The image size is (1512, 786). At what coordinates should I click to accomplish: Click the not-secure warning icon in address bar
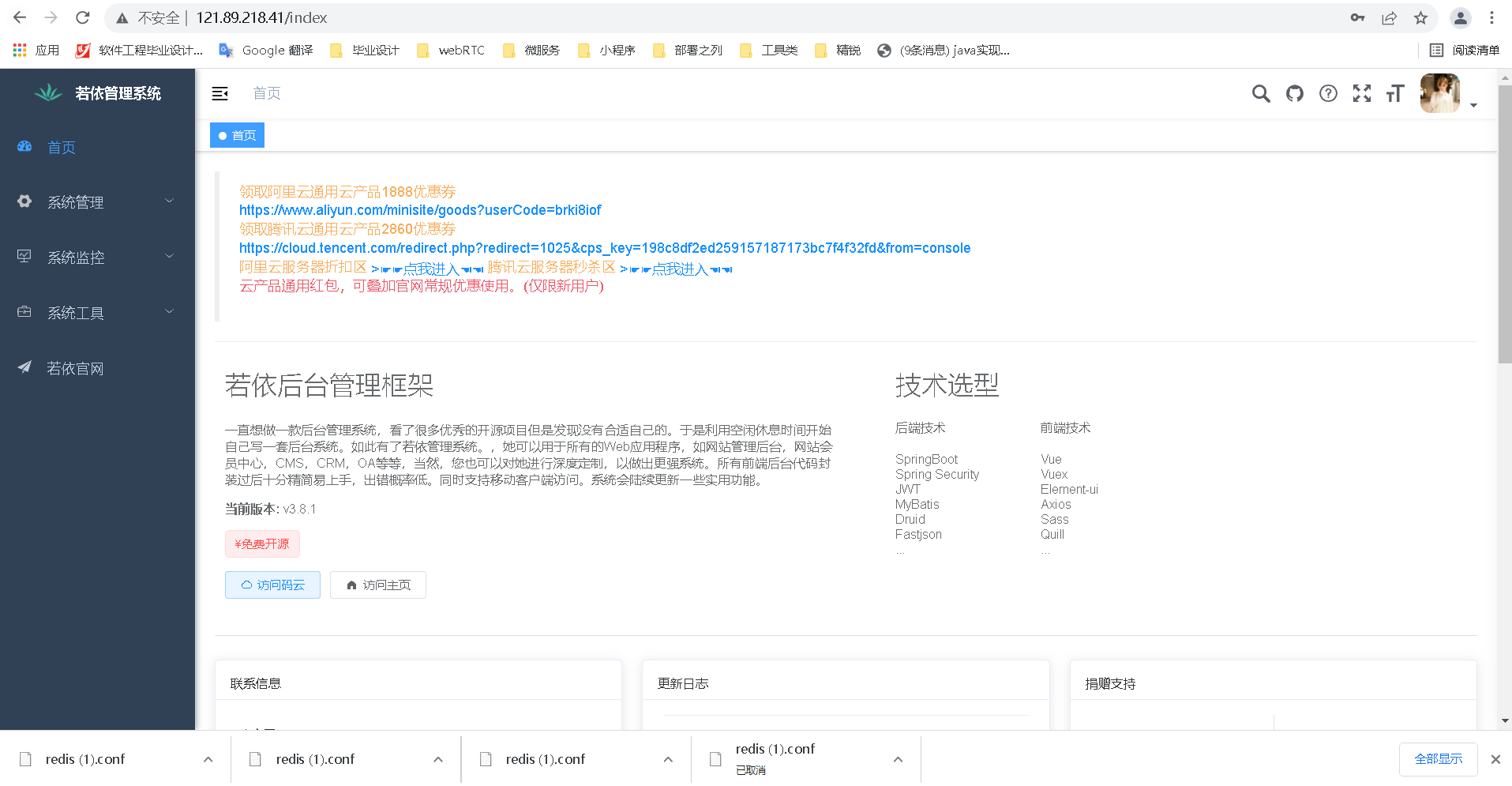[x=122, y=17]
